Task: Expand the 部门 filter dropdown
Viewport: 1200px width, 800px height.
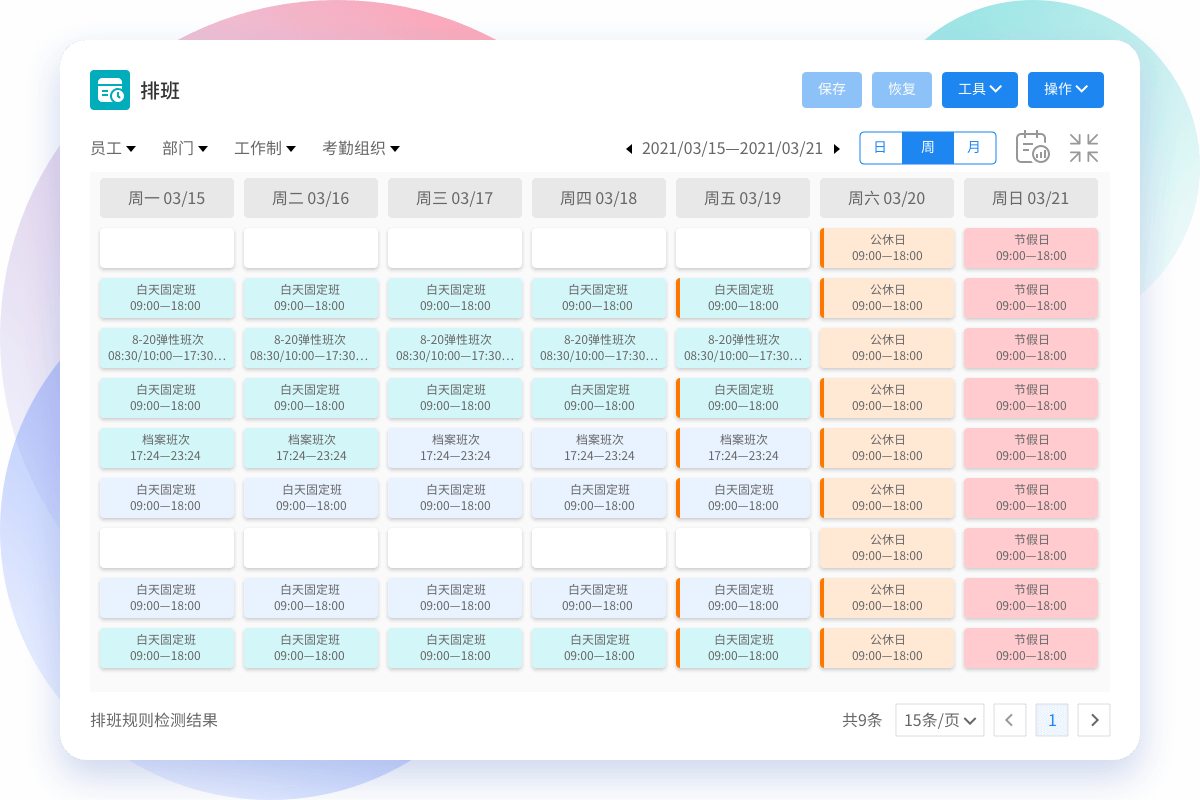Action: coord(185,148)
